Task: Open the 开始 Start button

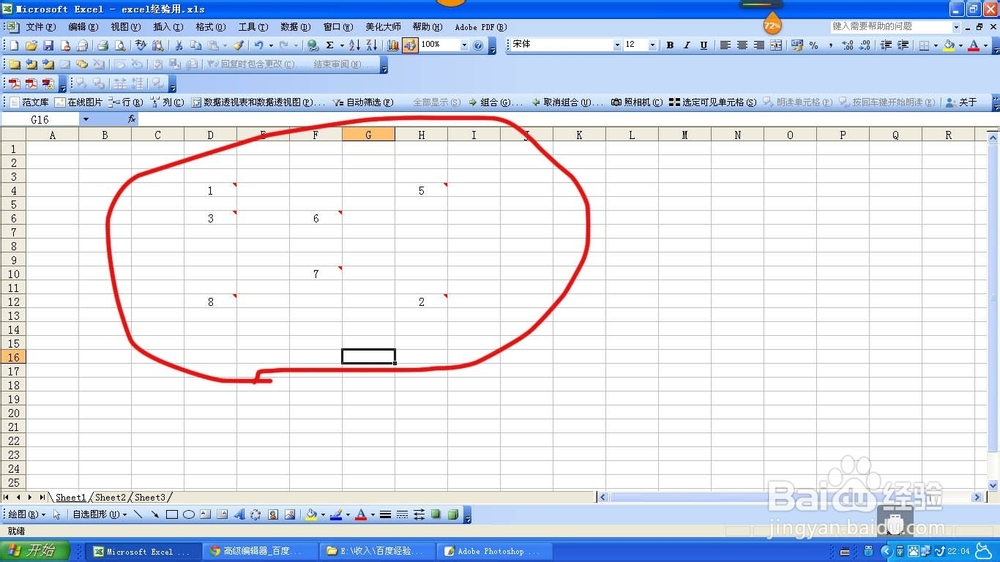Action: (x=34, y=551)
